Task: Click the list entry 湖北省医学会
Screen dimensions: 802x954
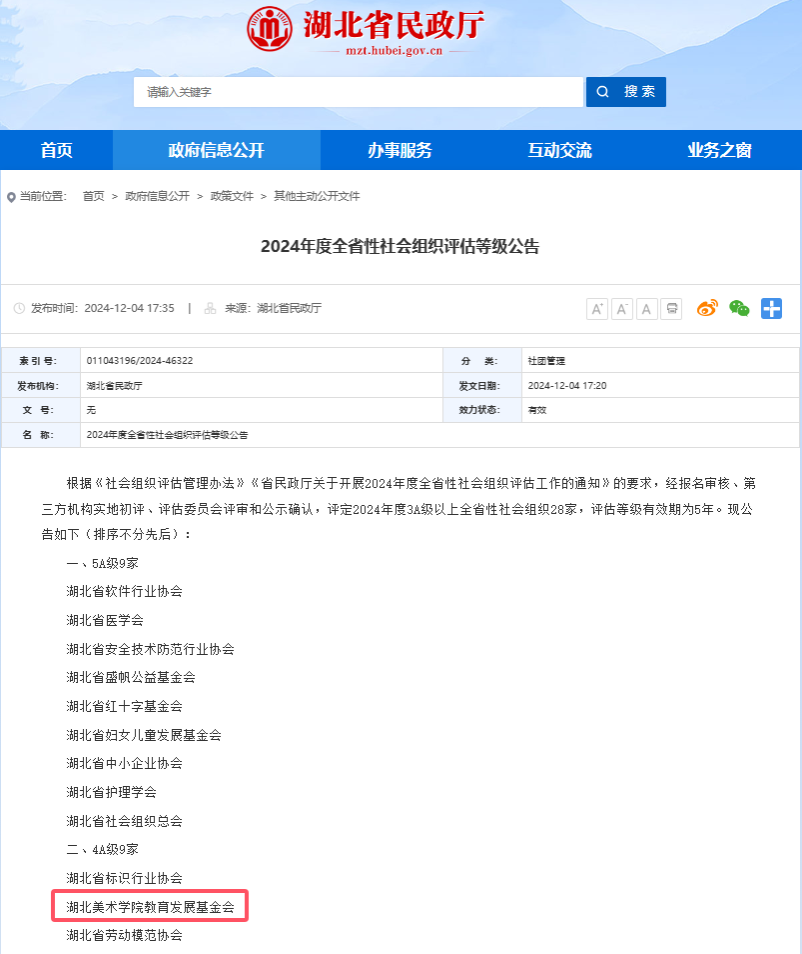Action: [105, 621]
